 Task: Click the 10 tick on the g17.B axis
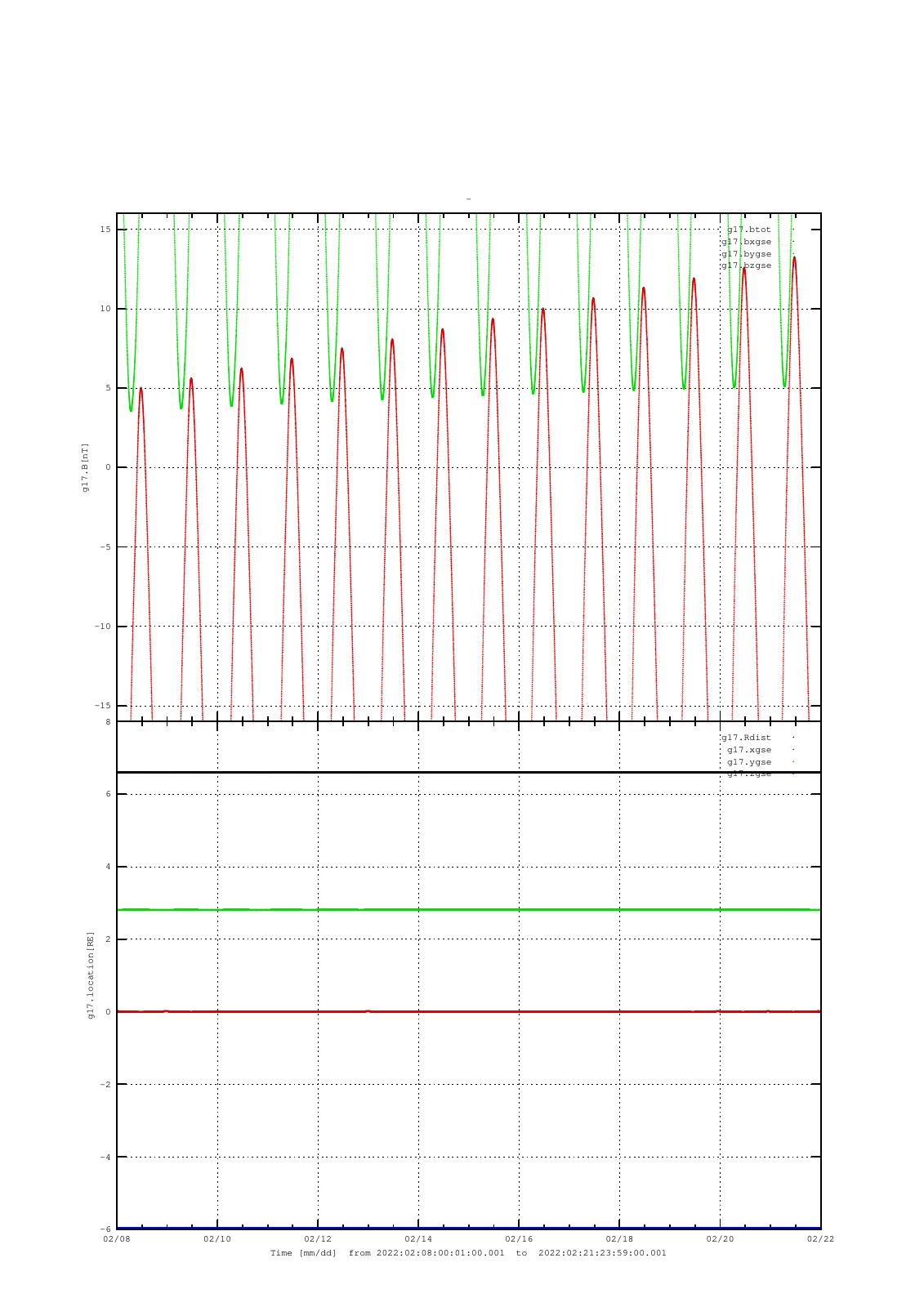(105, 309)
